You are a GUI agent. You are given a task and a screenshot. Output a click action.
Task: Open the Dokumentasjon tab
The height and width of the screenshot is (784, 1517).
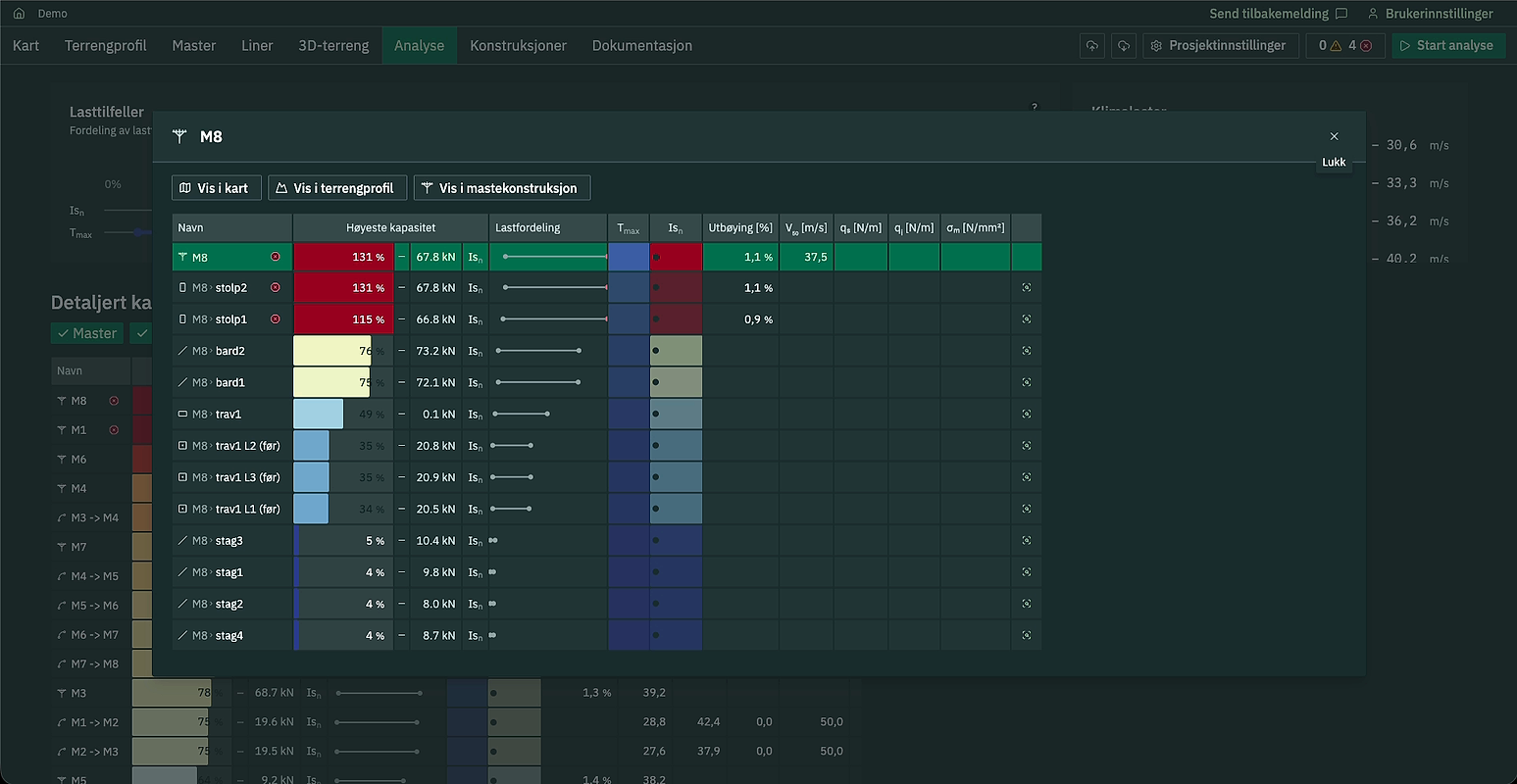click(642, 45)
